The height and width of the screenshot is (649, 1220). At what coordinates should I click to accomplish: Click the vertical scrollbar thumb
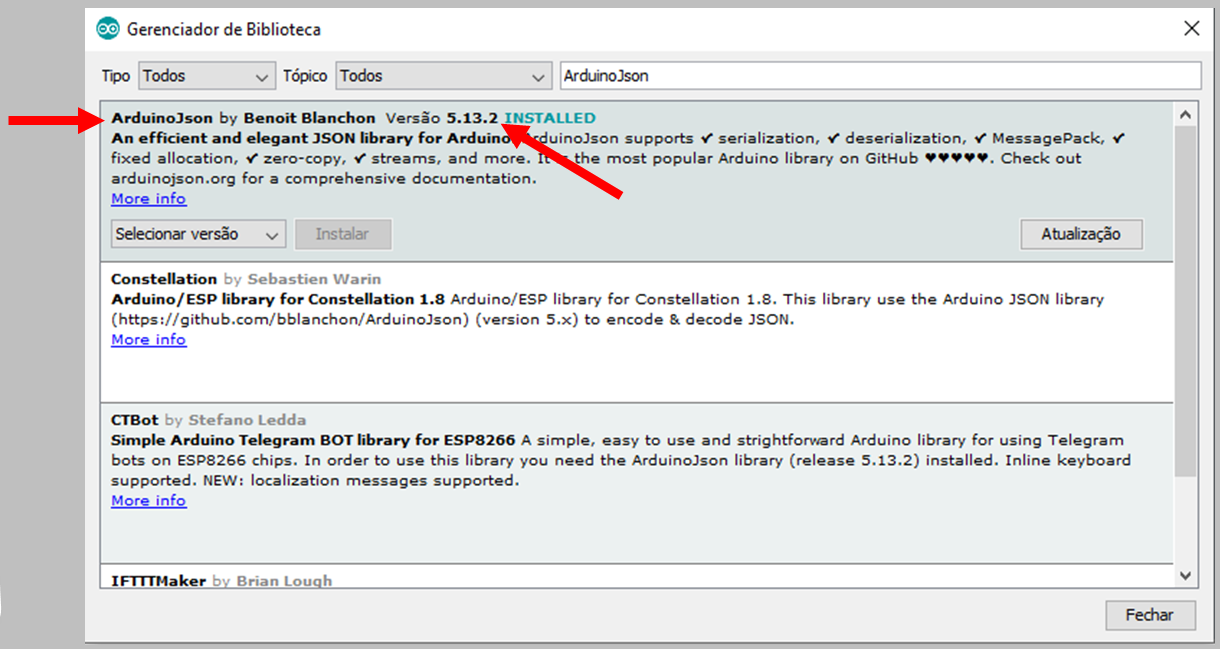pyautogui.click(x=1185, y=300)
